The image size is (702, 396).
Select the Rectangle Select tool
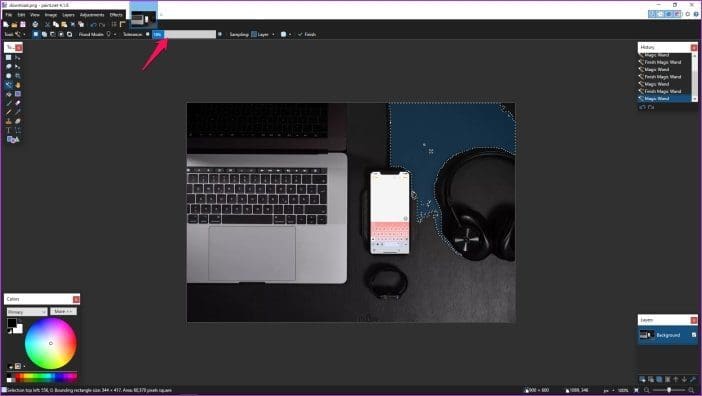(9, 57)
